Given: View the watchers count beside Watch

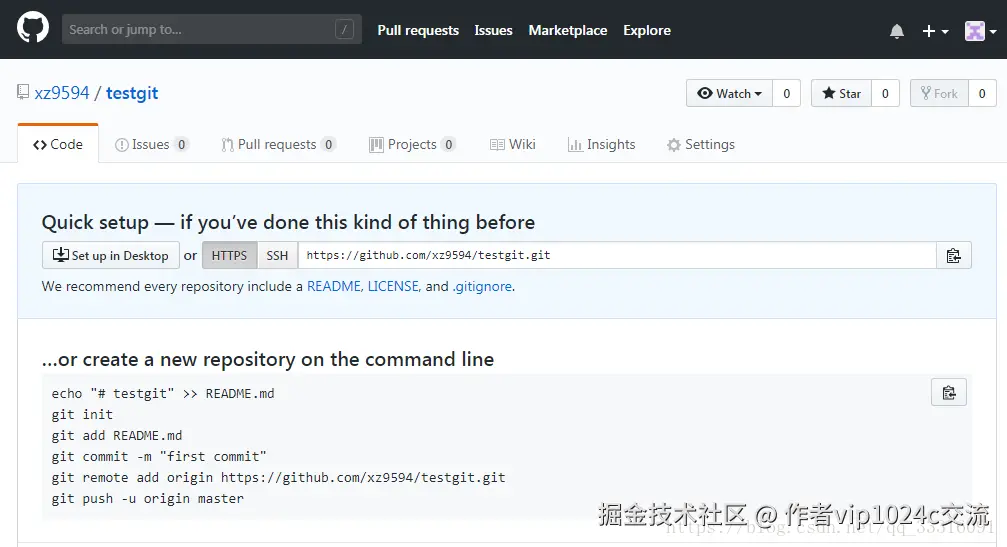Looking at the screenshot, I should (x=787, y=94).
